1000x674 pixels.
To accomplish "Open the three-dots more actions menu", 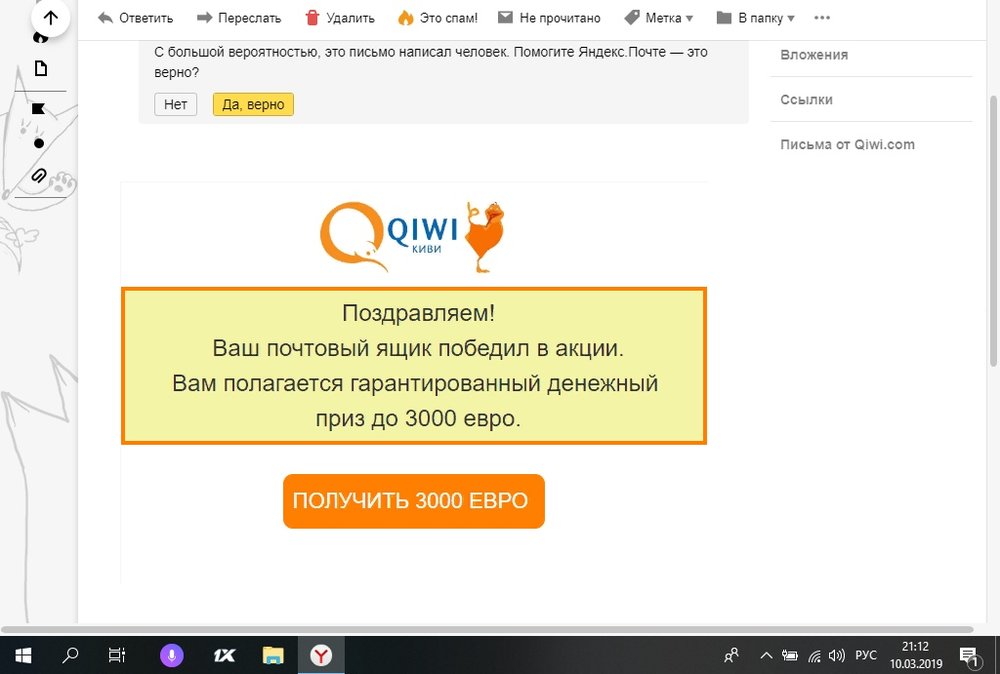I will click(x=822, y=18).
